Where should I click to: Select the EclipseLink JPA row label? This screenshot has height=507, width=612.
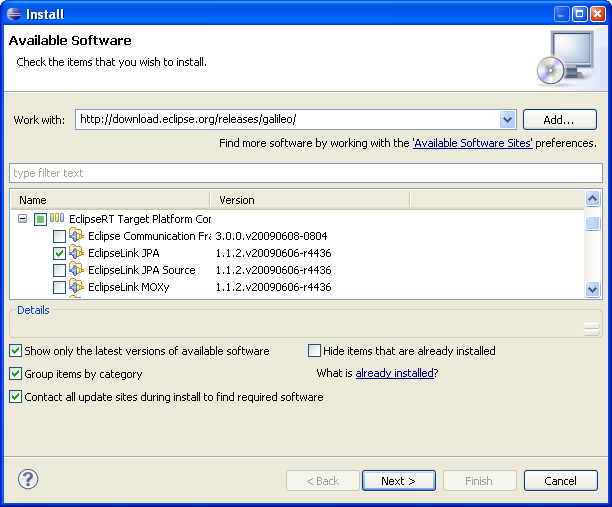click(x=124, y=253)
